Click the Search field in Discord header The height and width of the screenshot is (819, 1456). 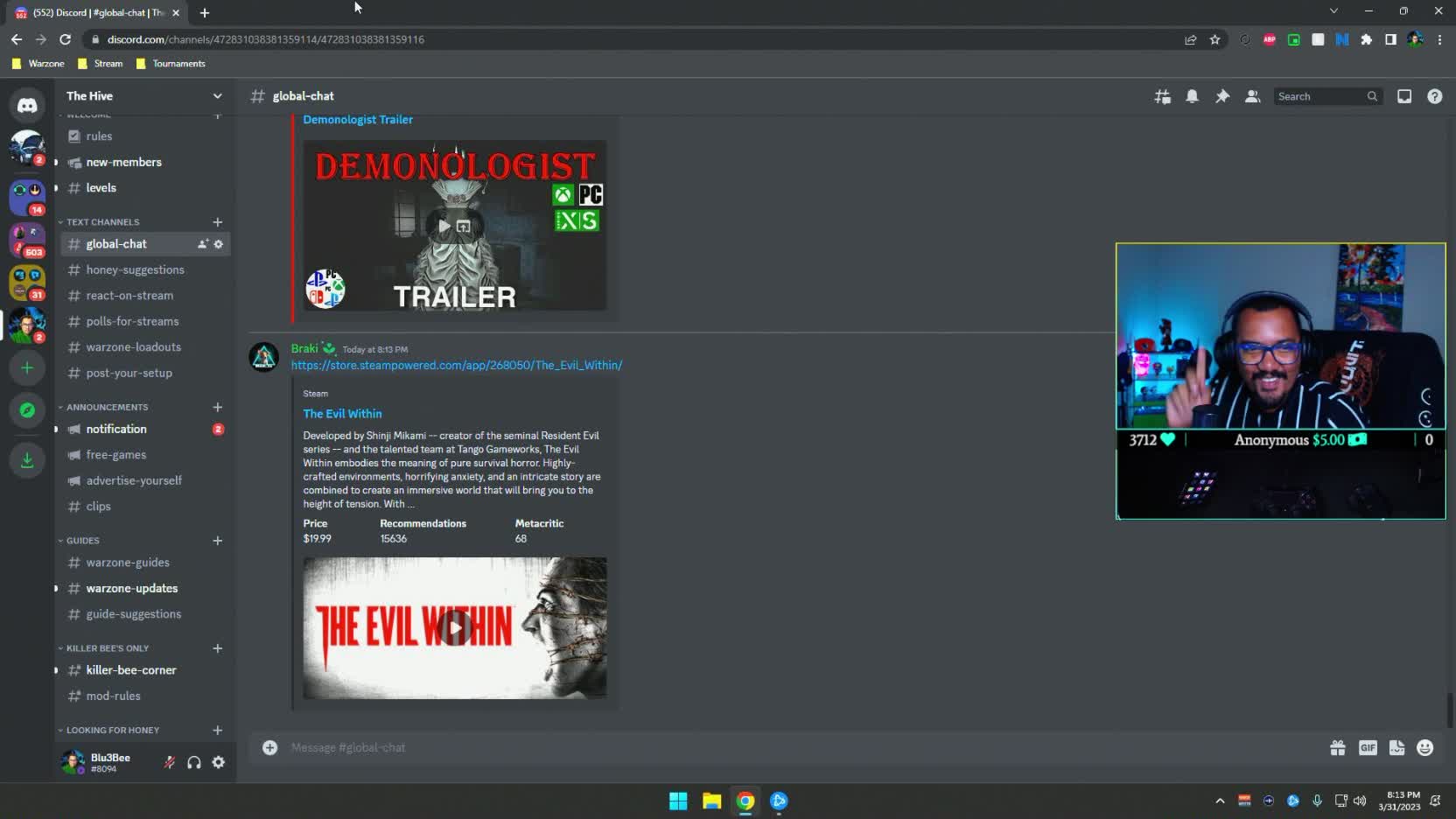[x=1327, y=96]
